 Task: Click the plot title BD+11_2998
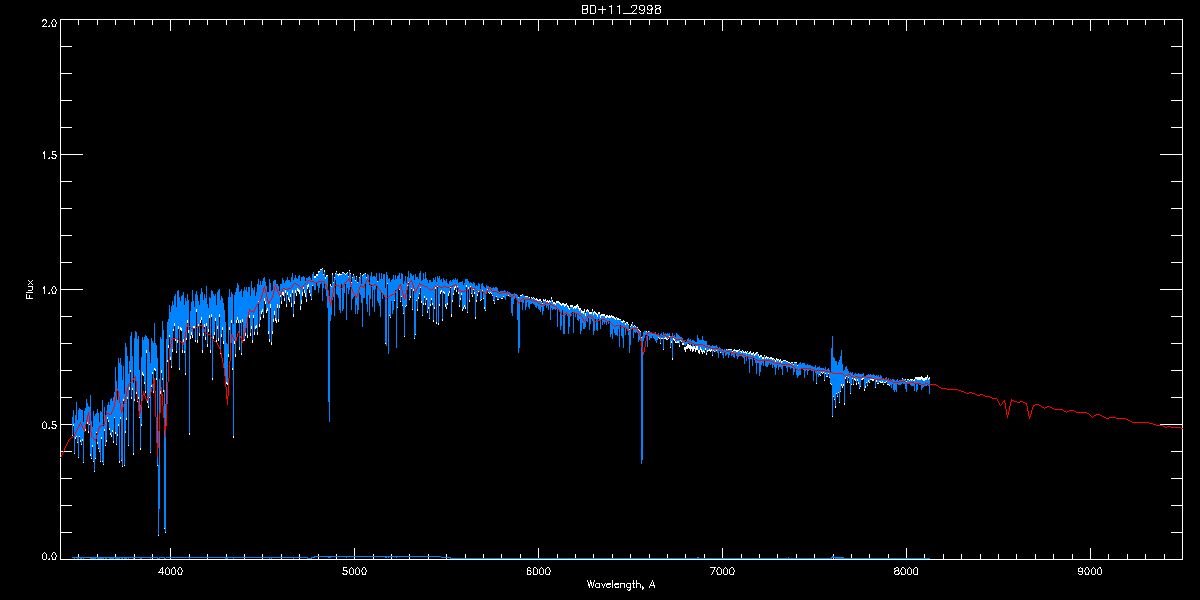click(621, 9)
